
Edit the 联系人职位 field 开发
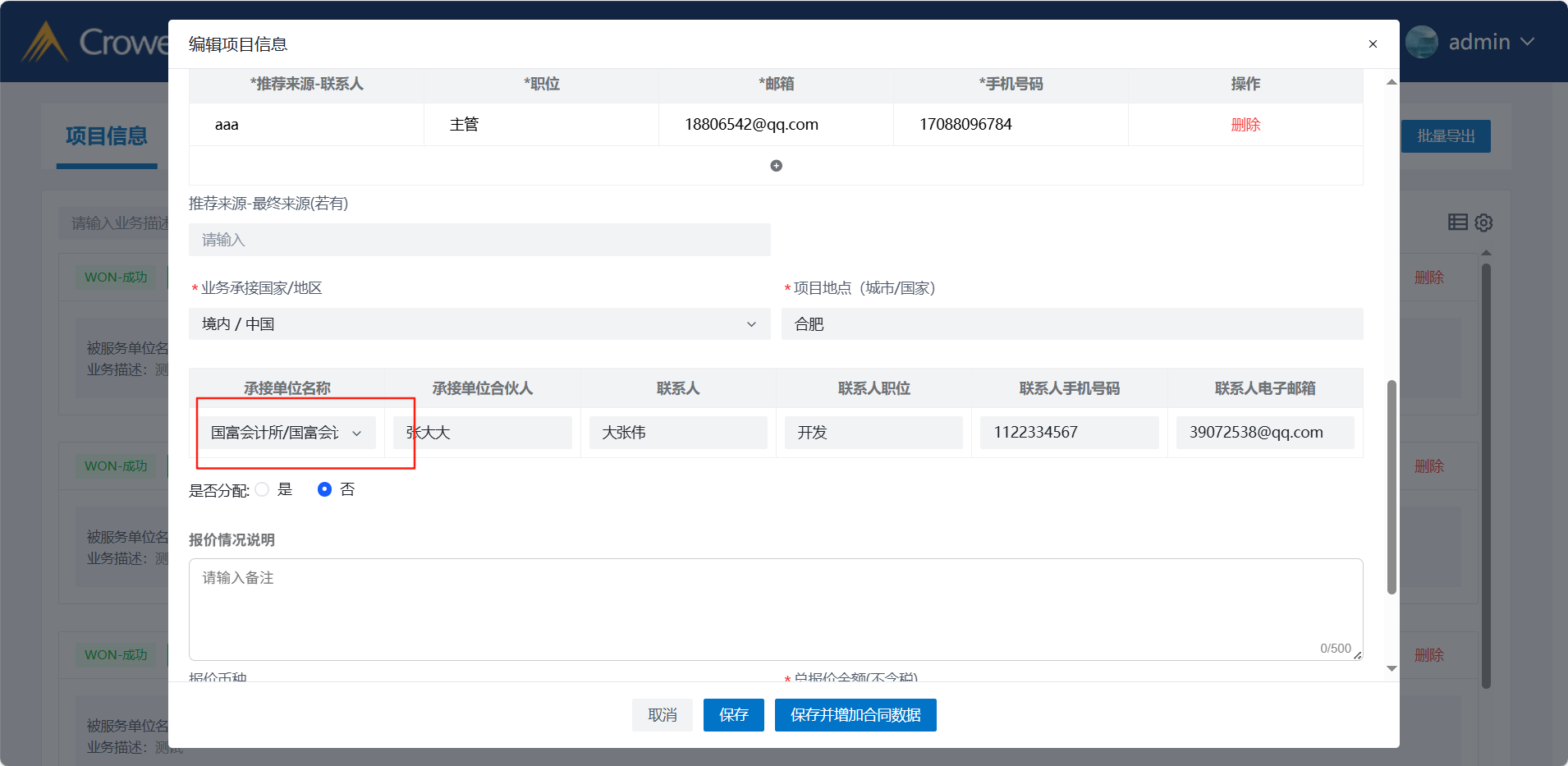coord(873,433)
